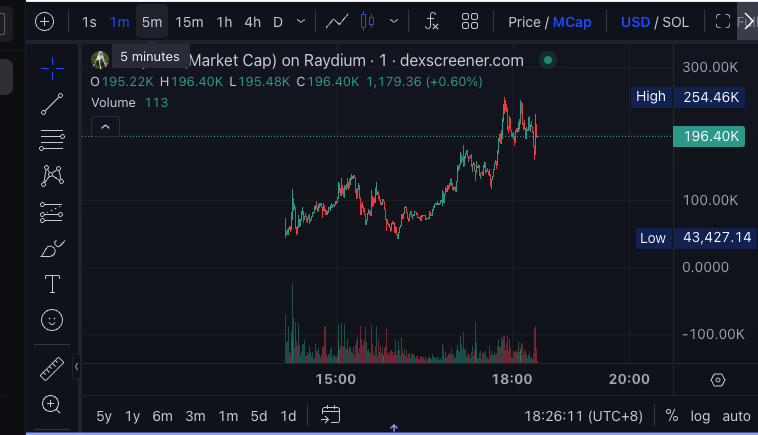758x435 pixels.
Task: Click the green market status dot
Action: tap(548, 60)
